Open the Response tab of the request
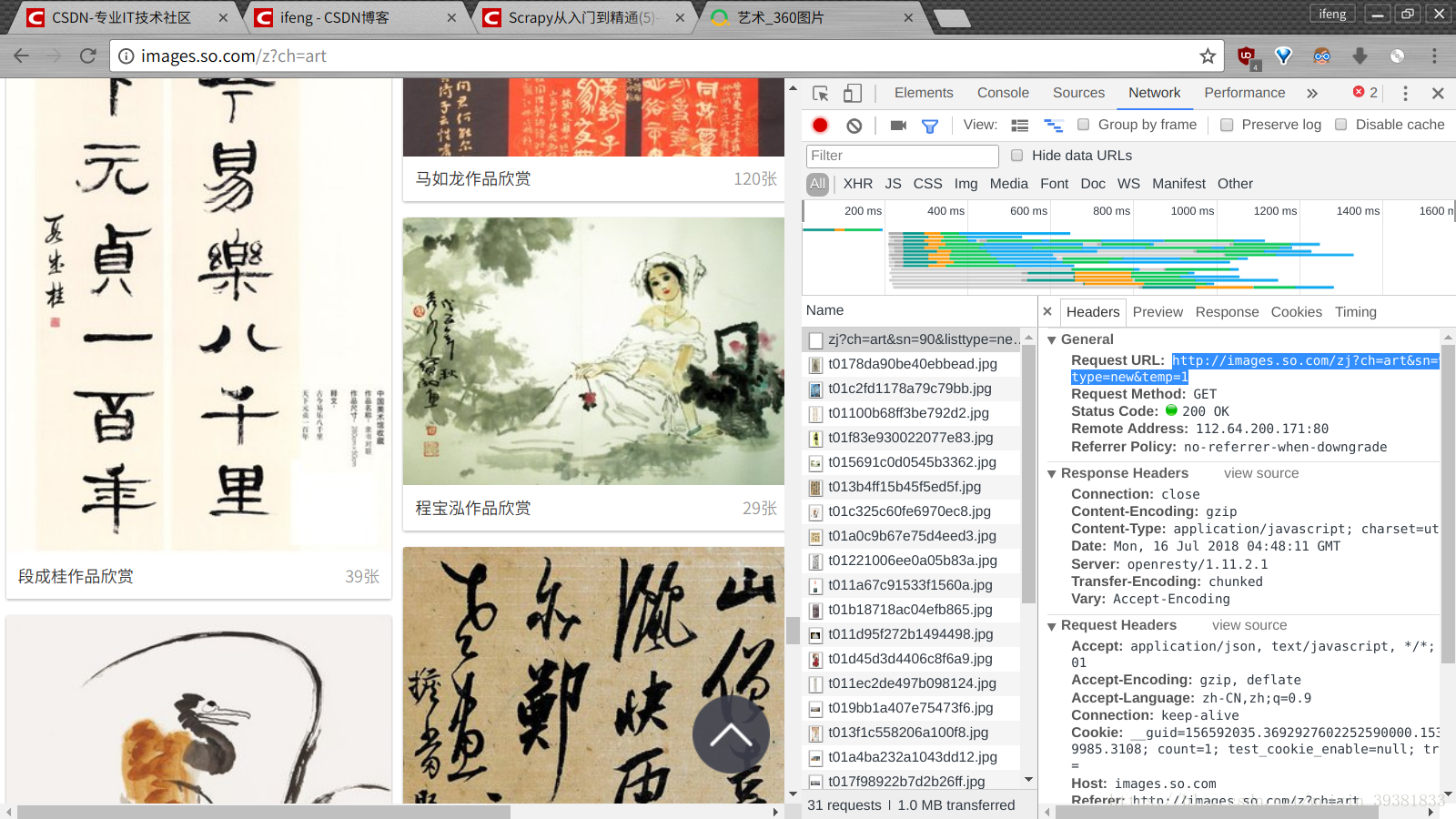Image resolution: width=1456 pixels, height=819 pixels. (1227, 312)
